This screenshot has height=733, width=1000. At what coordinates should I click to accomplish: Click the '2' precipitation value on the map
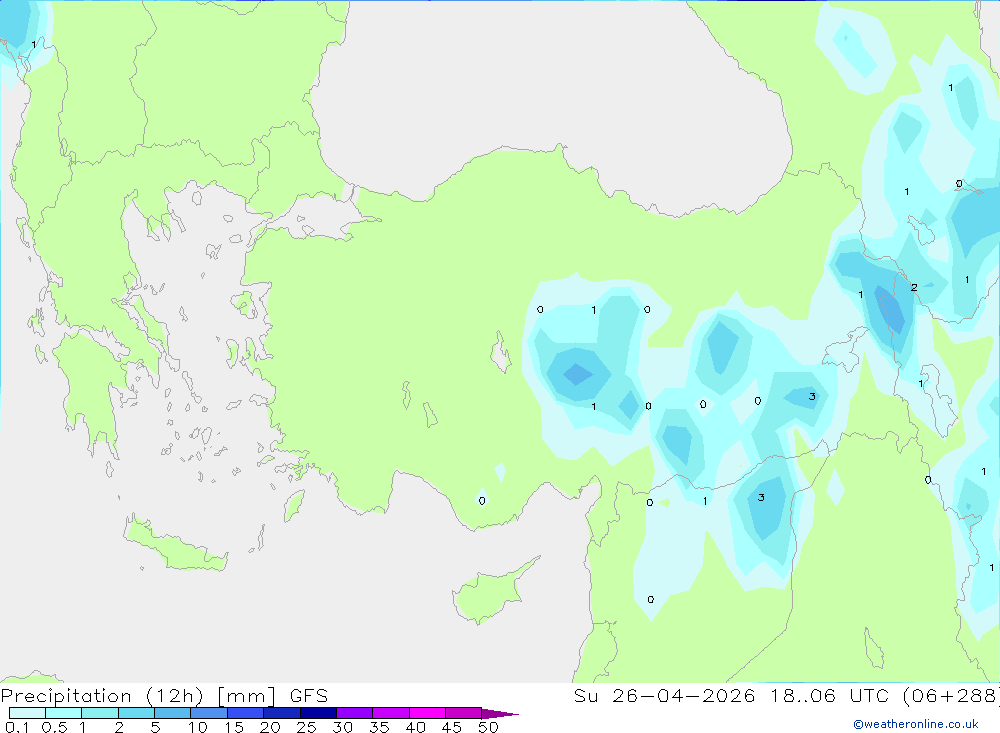[914, 288]
